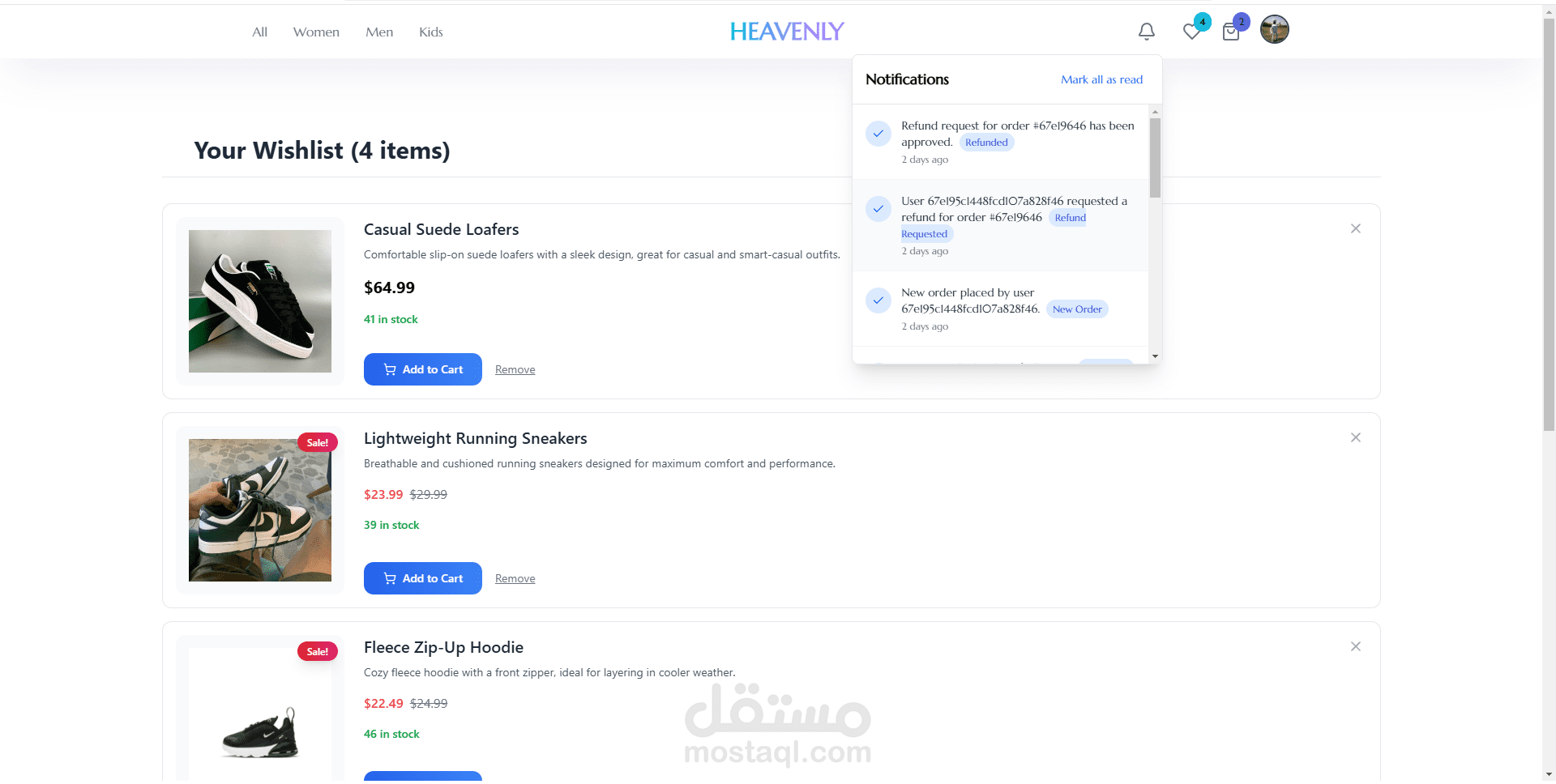Toggle read checkmark on refund requested notification
This screenshot has width=1556, height=784.
click(x=878, y=209)
